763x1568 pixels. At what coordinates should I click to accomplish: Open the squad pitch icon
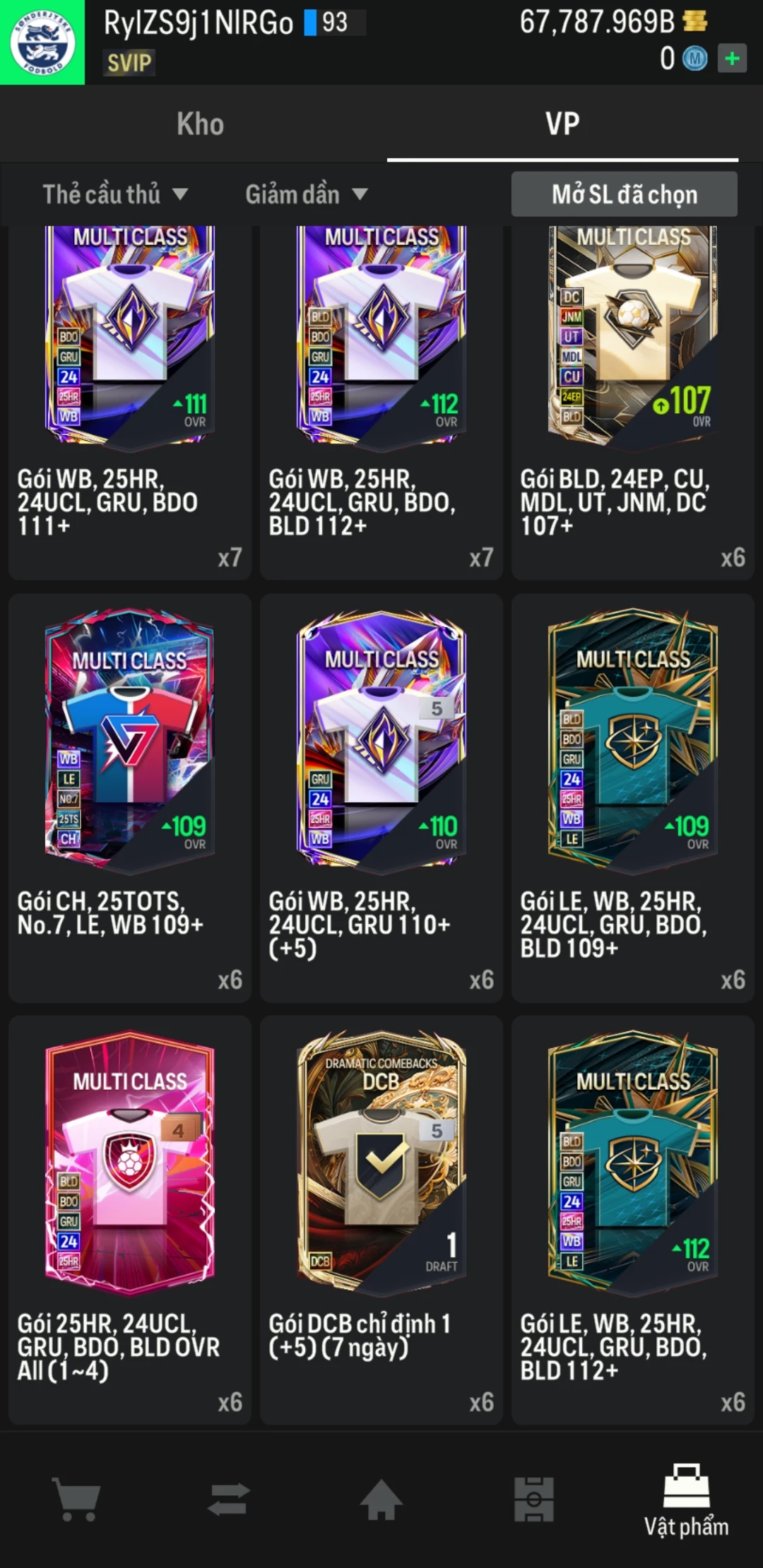[x=533, y=1499]
